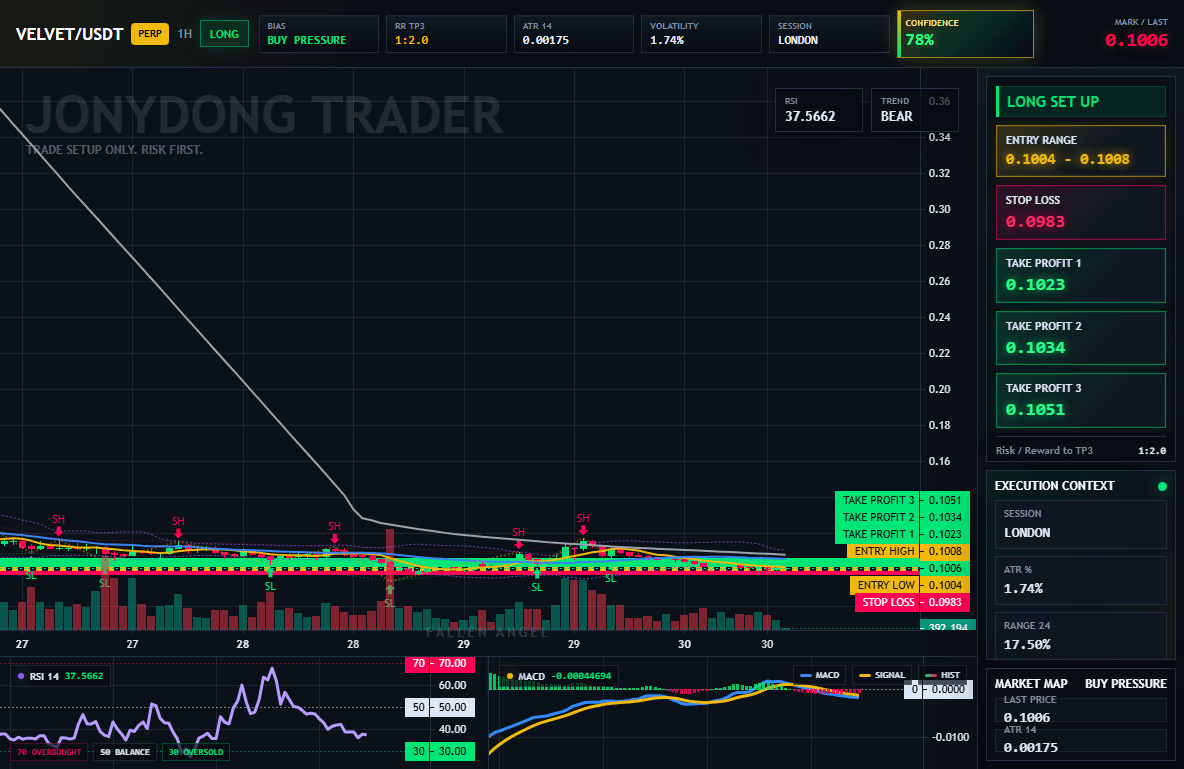Click the MARKET MAP heading
This screenshot has height=769, width=1184.
[x=1031, y=684]
